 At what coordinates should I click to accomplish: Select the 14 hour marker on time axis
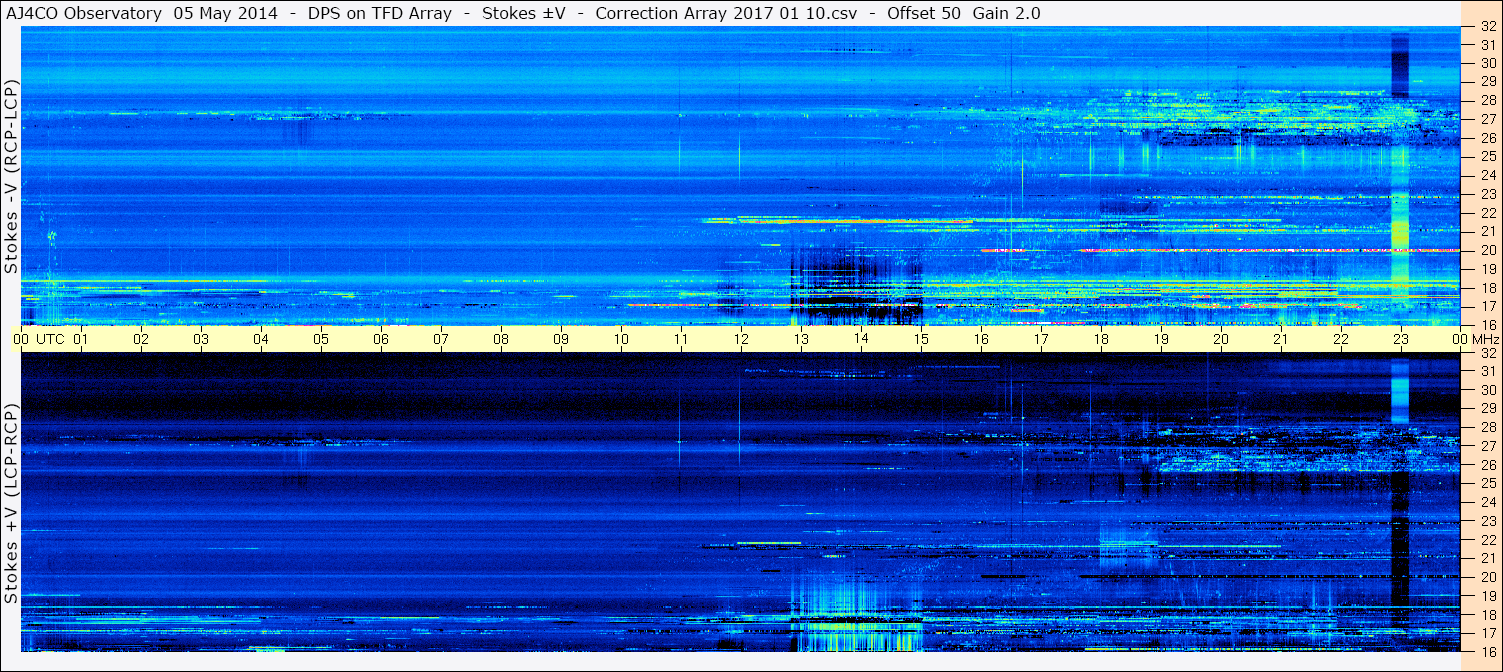click(861, 339)
